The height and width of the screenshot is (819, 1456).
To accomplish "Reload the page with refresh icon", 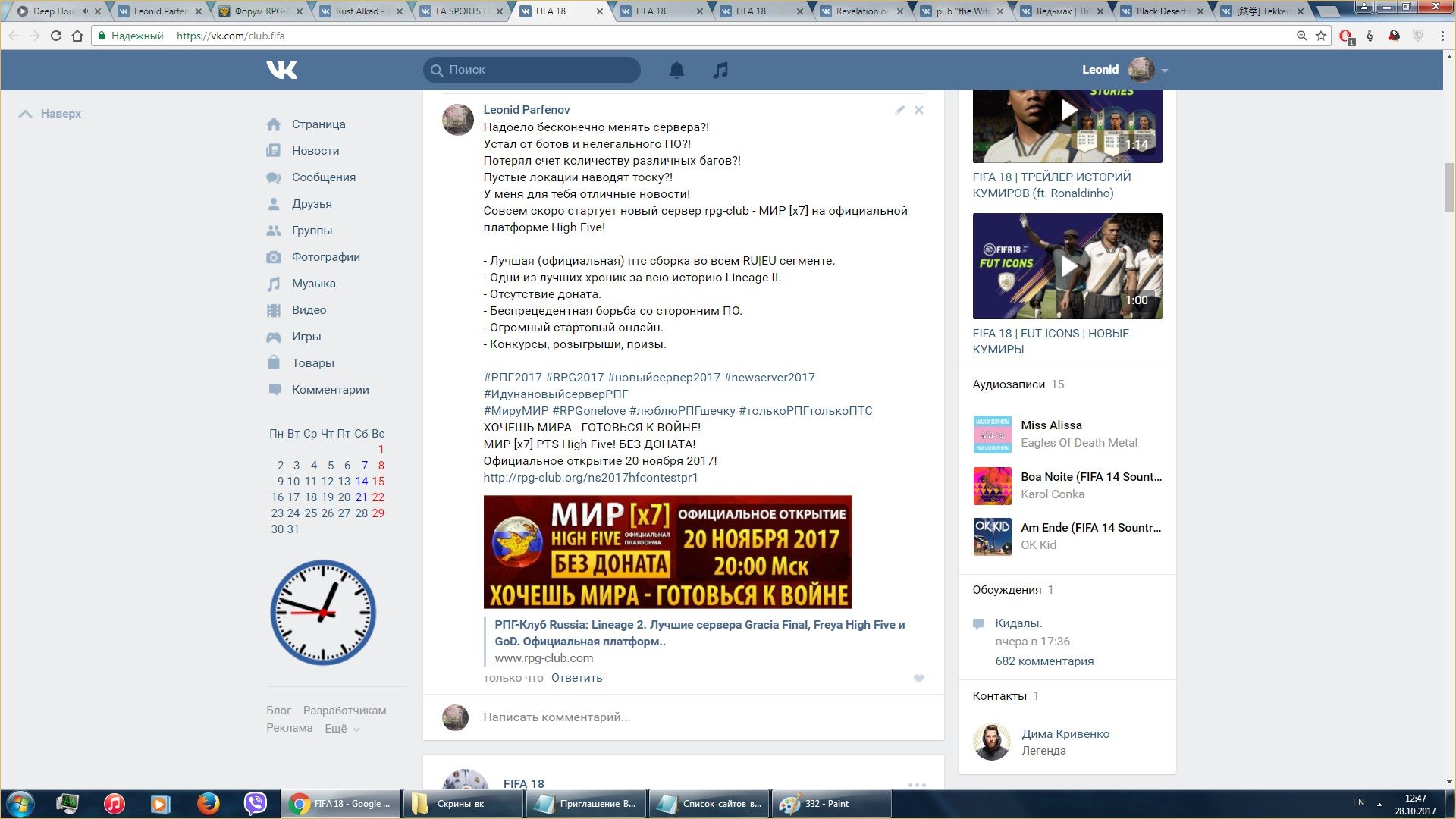I will [55, 36].
